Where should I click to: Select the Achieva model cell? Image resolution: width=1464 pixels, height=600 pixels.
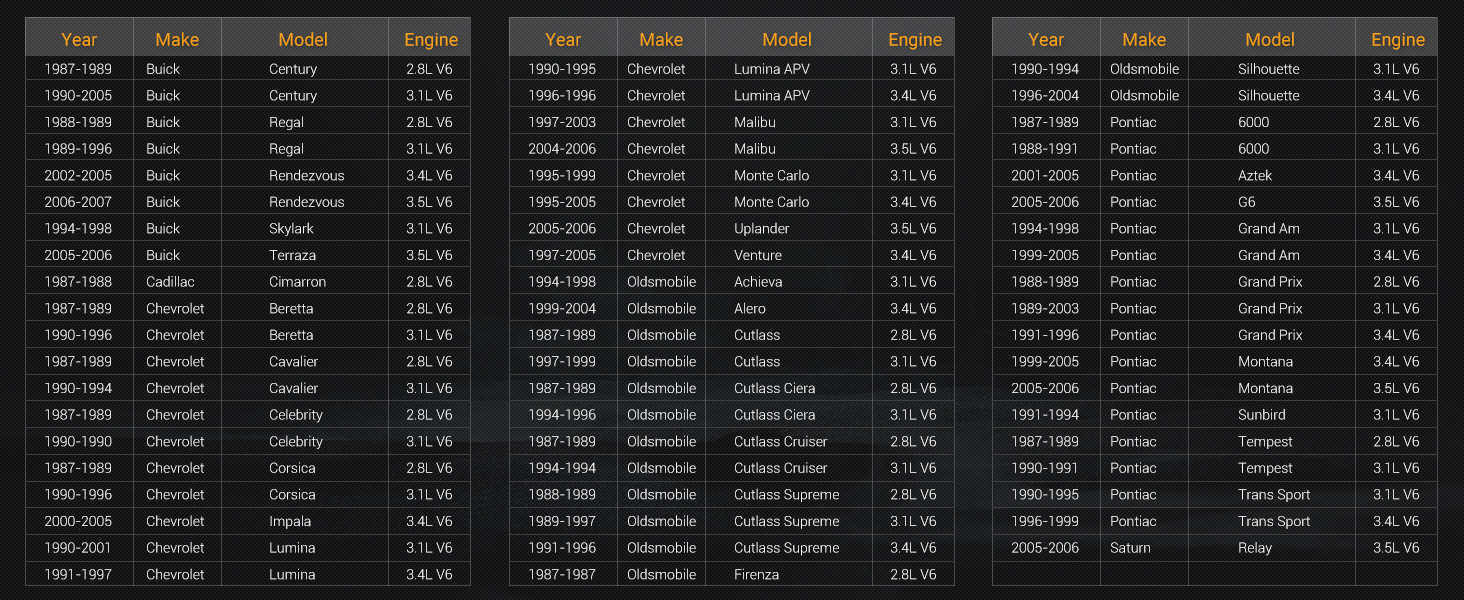(788, 282)
